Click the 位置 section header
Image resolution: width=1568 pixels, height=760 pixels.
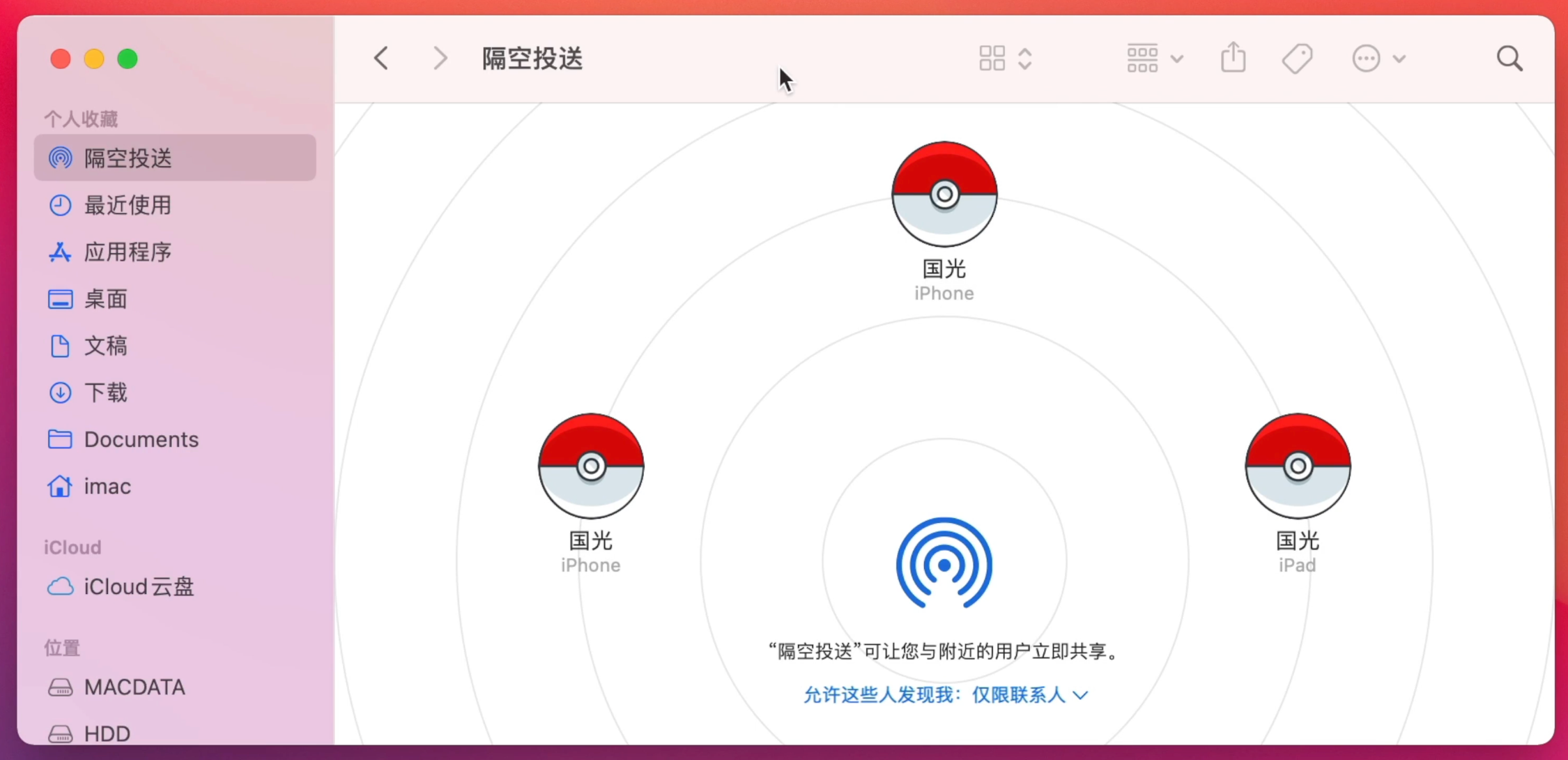[62, 648]
